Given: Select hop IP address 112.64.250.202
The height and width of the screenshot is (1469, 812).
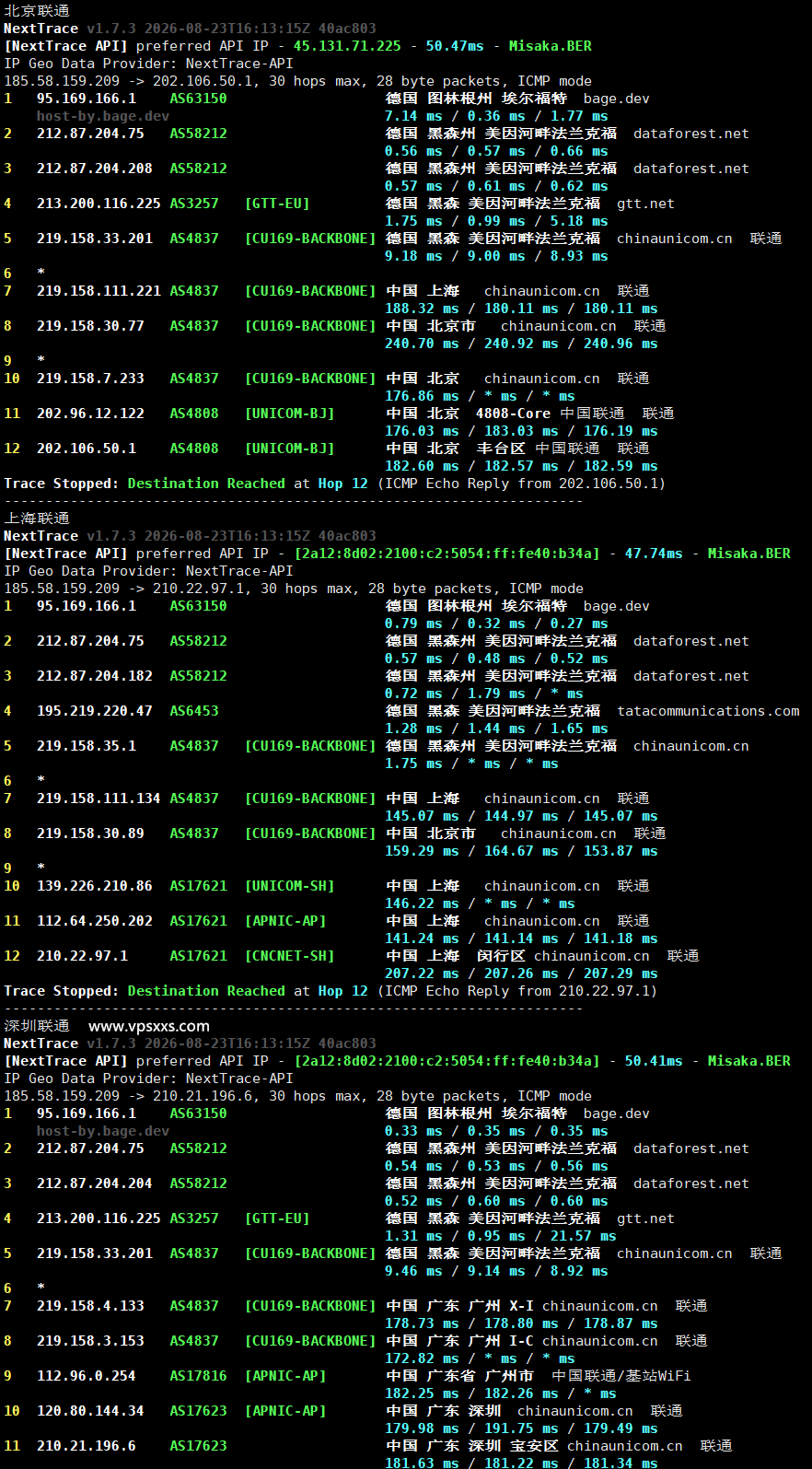Looking at the screenshot, I should pyautogui.click(x=95, y=921).
